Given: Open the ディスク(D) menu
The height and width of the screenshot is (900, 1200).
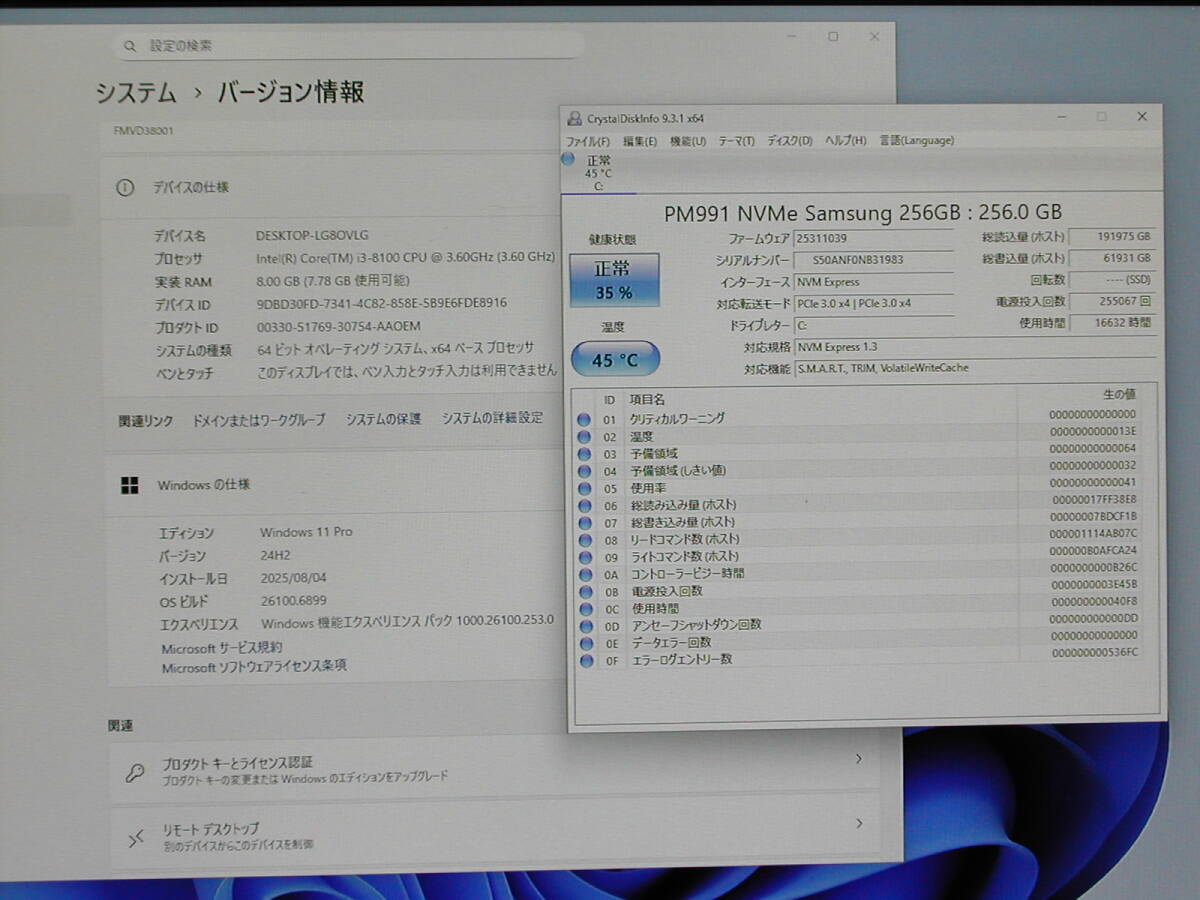Looking at the screenshot, I should [789, 141].
